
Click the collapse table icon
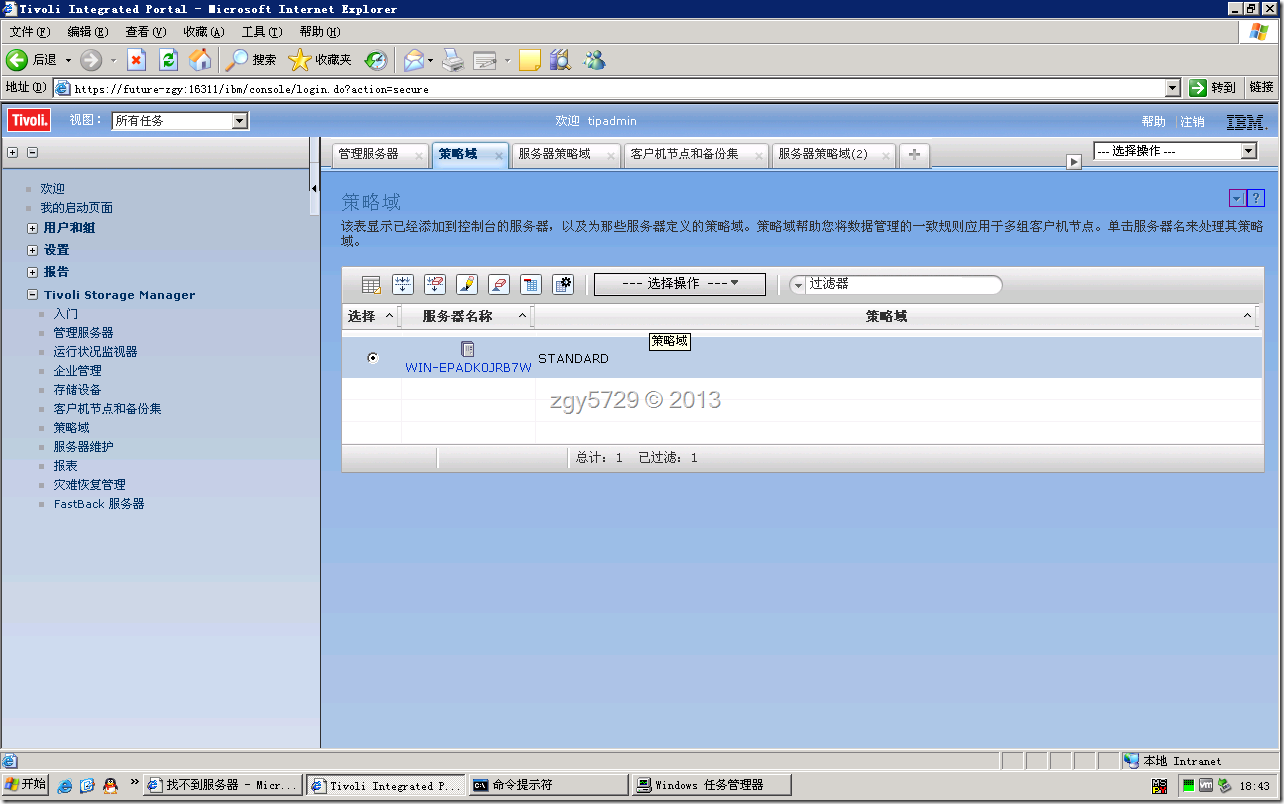(531, 285)
